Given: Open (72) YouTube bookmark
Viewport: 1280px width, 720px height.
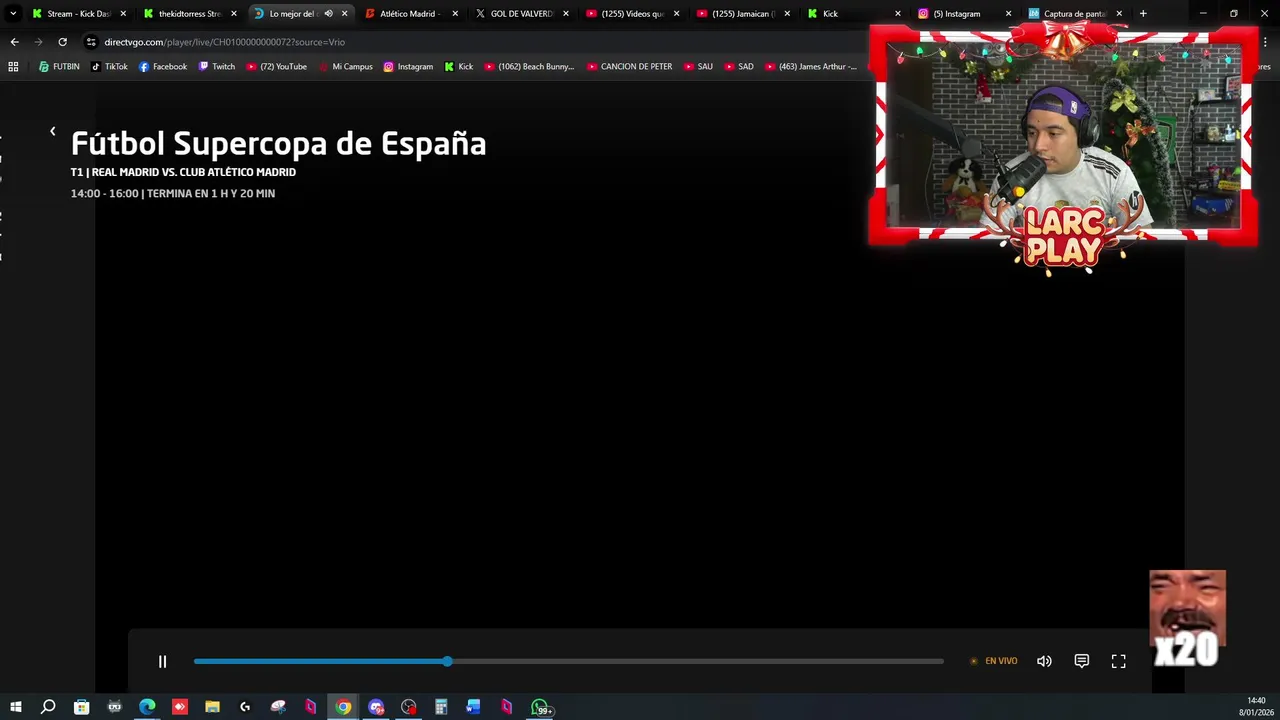Looking at the screenshot, I should [x=277, y=67].
